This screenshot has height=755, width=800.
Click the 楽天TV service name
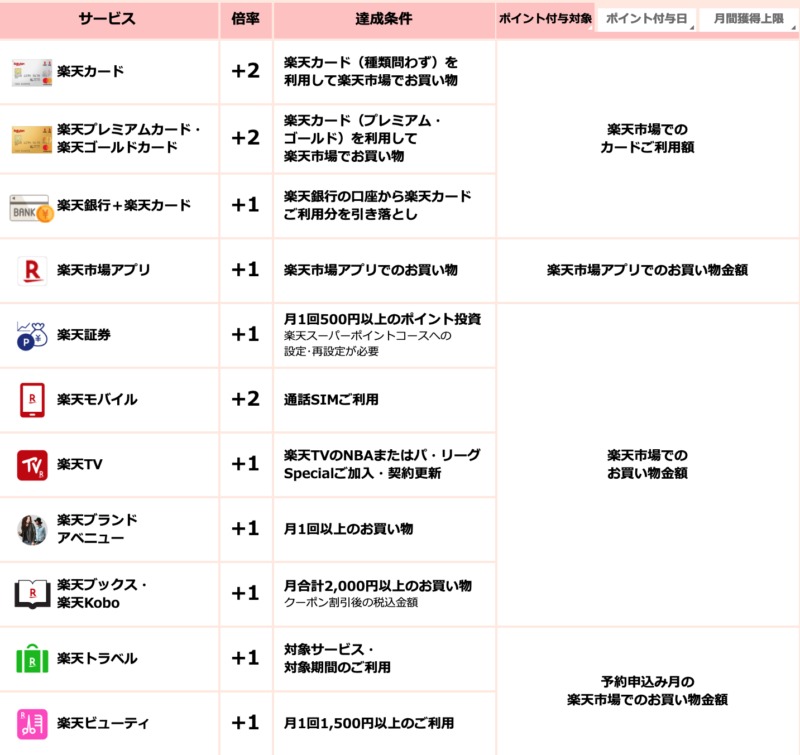(x=80, y=464)
